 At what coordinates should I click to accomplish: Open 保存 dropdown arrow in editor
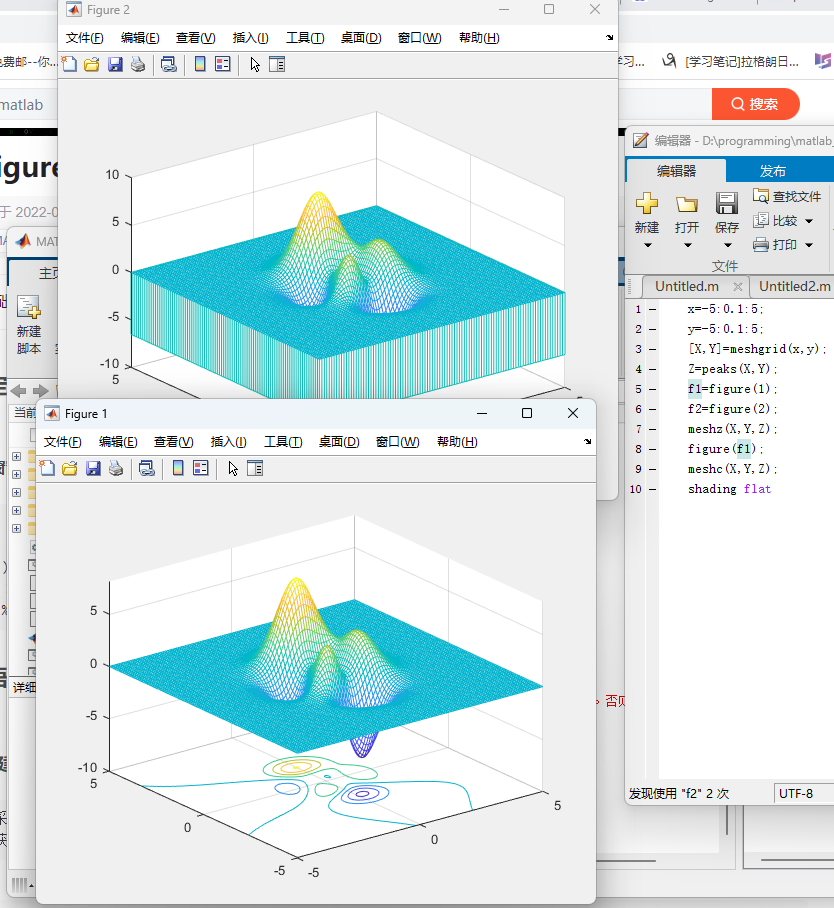(x=727, y=246)
